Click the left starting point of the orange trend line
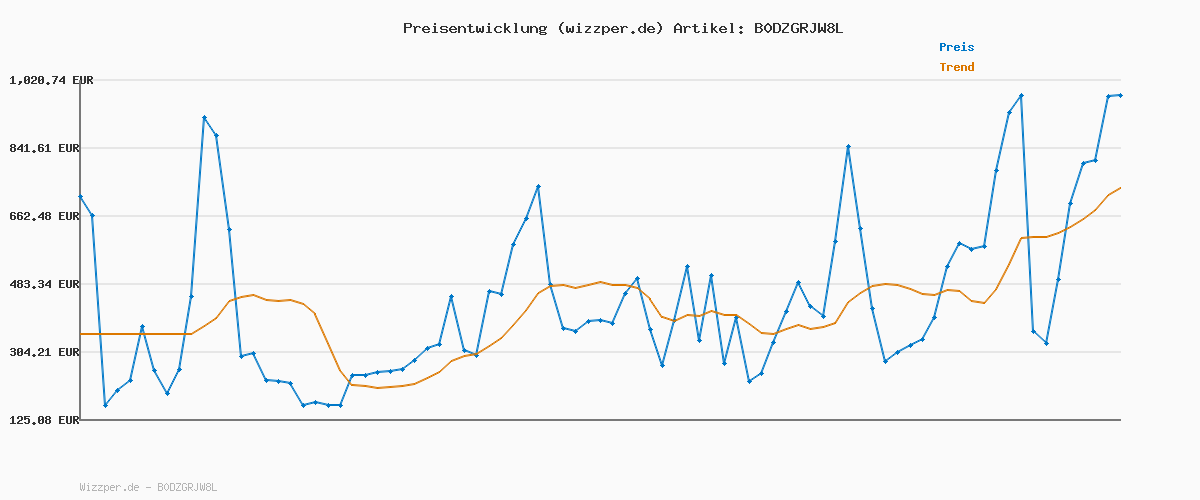Screen dimensions: 1200x500 click(81, 334)
